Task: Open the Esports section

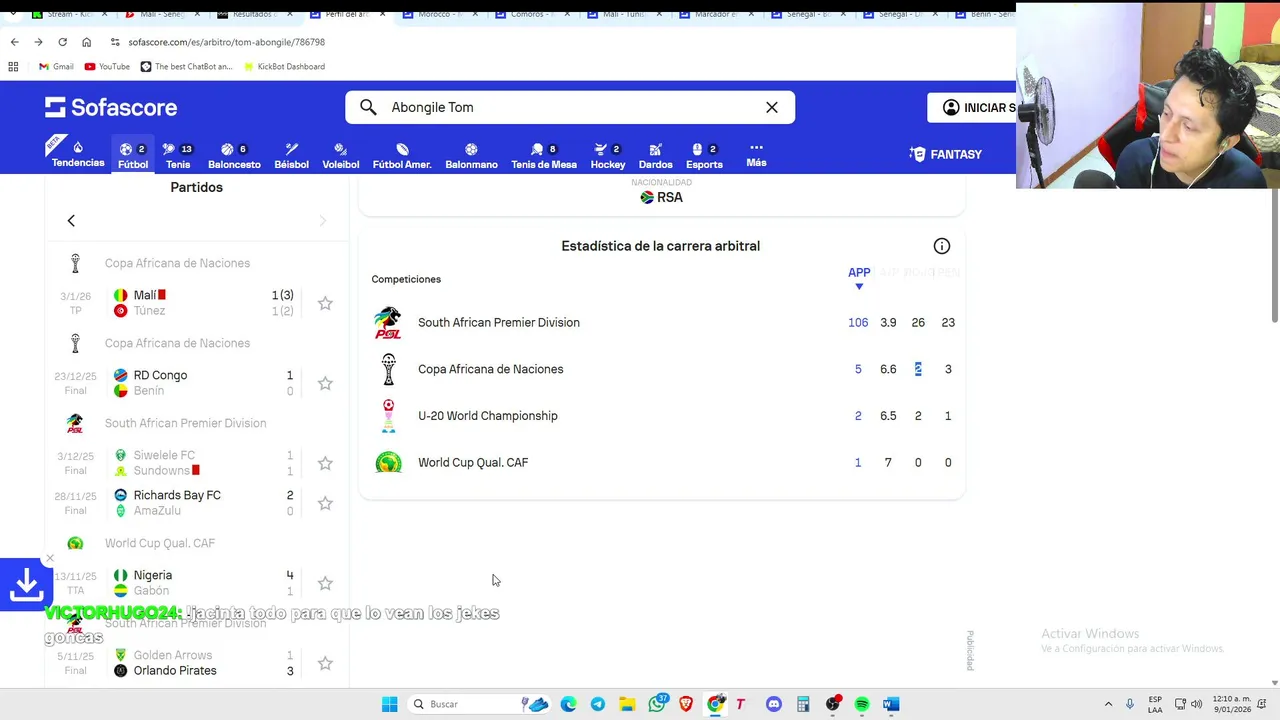Action: tap(704, 155)
